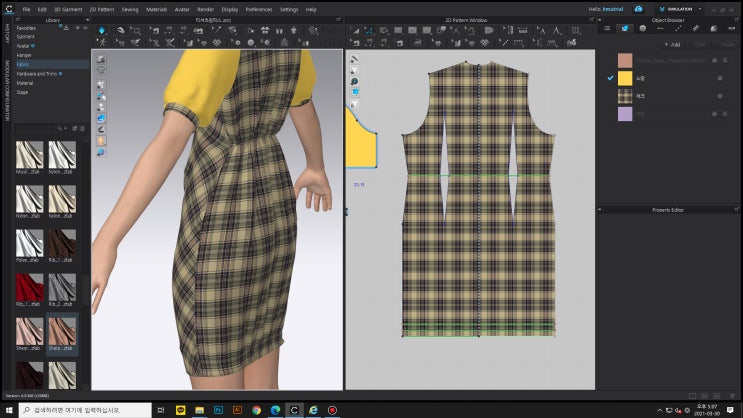Click the yellow fabric color swatch
The height and width of the screenshot is (418, 743).
pos(625,78)
